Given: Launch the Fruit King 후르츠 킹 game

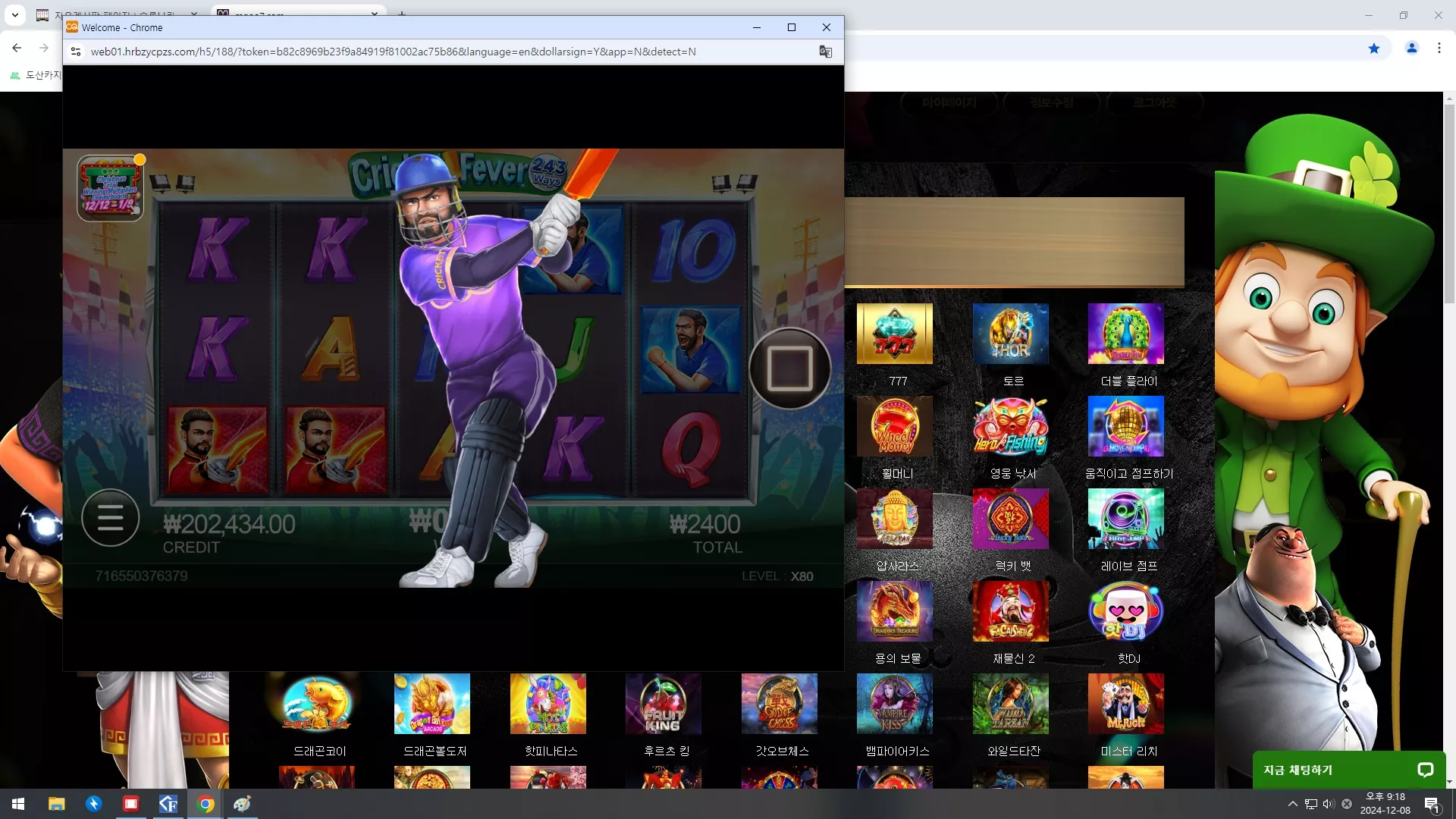Looking at the screenshot, I should (x=664, y=704).
